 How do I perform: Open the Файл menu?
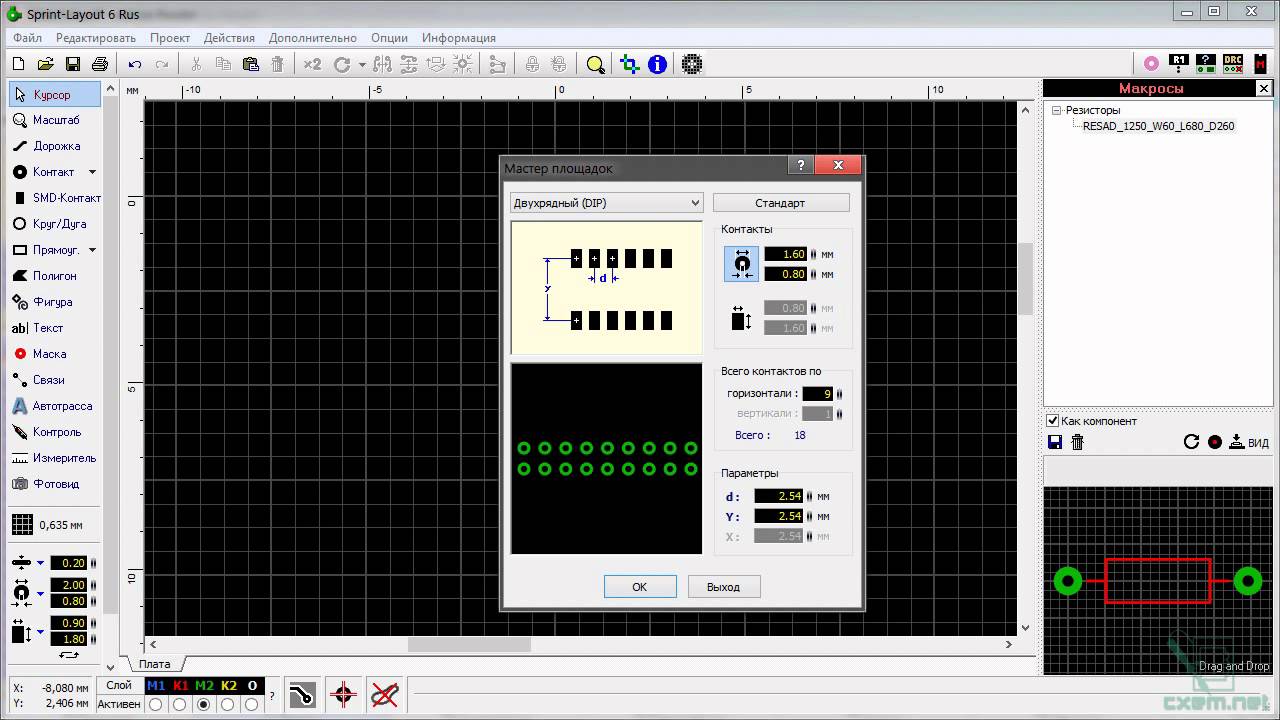pyautogui.click(x=28, y=38)
